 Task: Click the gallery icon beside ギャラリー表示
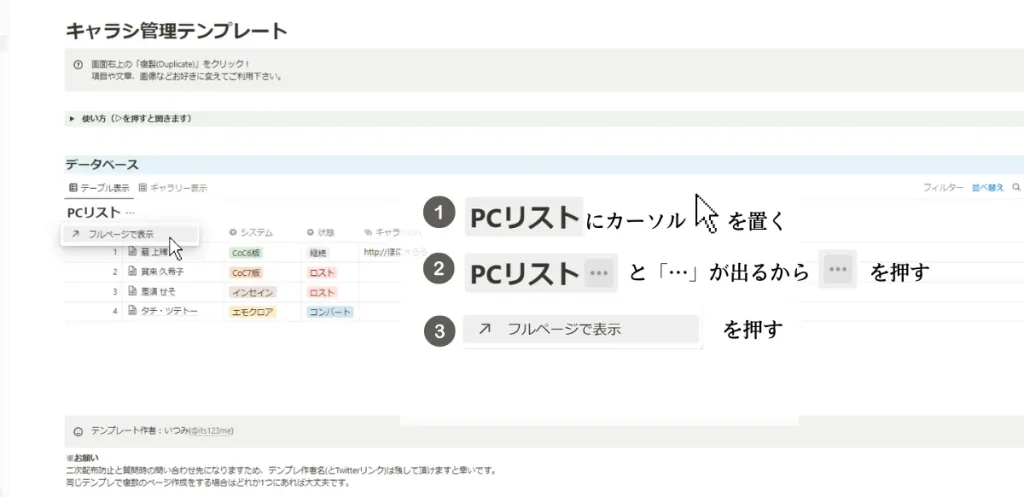[143, 188]
